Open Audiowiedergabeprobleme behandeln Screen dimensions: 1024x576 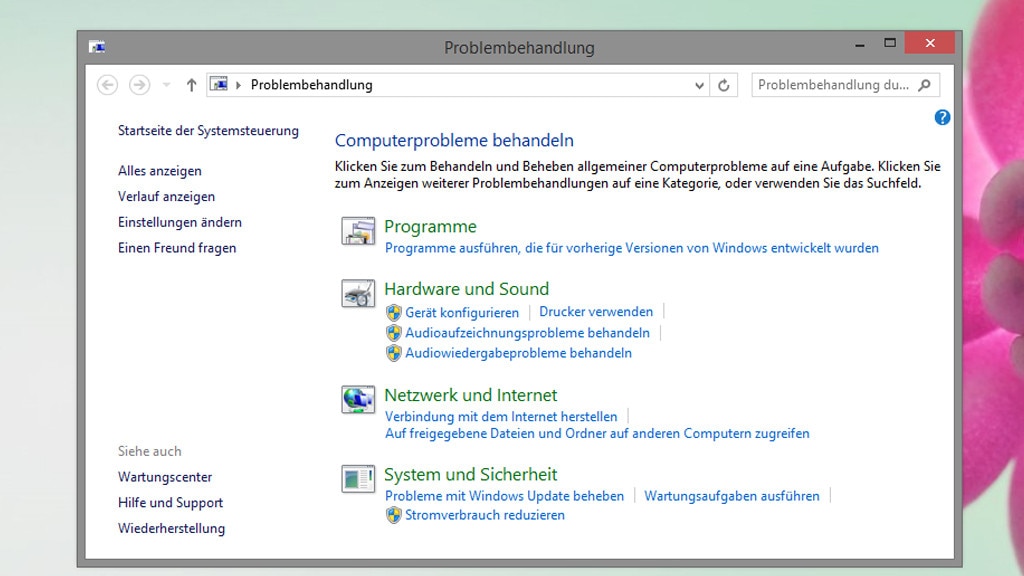[519, 353]
